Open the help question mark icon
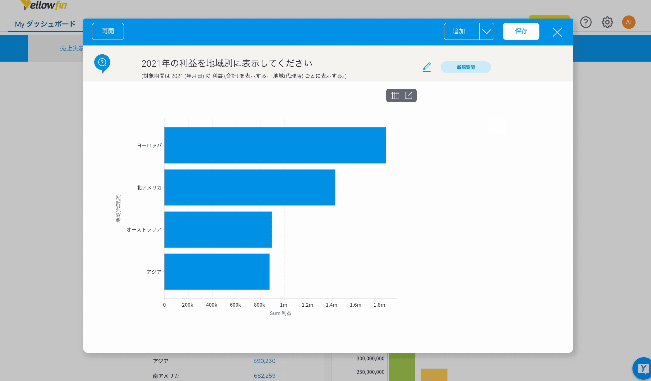 click(x=585, y=22)
